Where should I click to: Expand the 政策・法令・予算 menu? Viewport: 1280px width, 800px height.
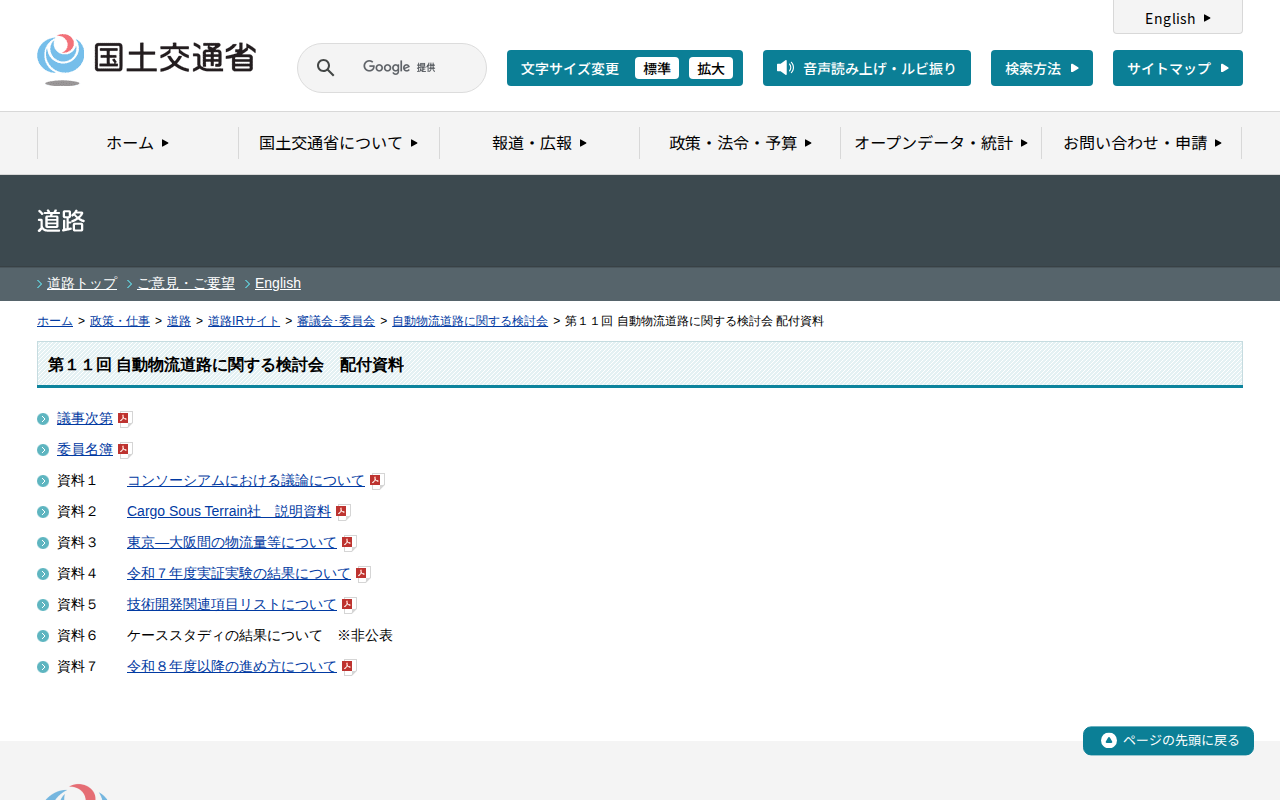[x=740, y=143]
